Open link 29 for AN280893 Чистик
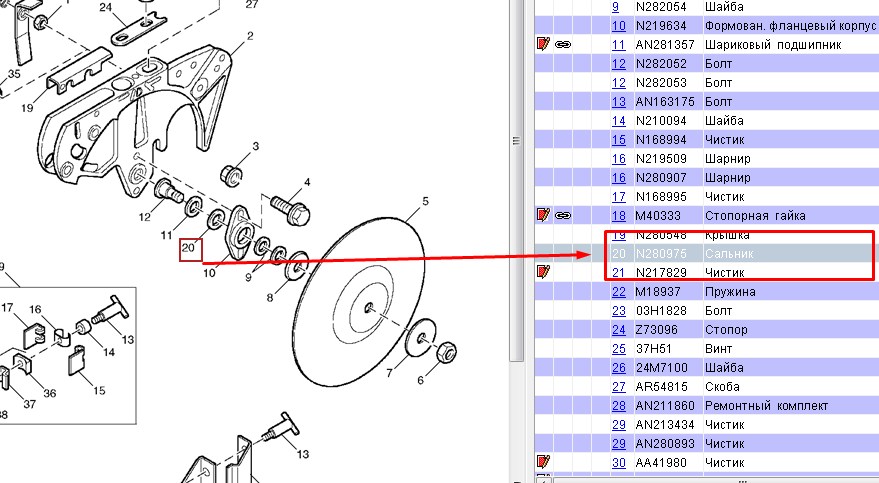Image resolution: width=879 pixels, height=483 pixels. (x=618, y=444)
